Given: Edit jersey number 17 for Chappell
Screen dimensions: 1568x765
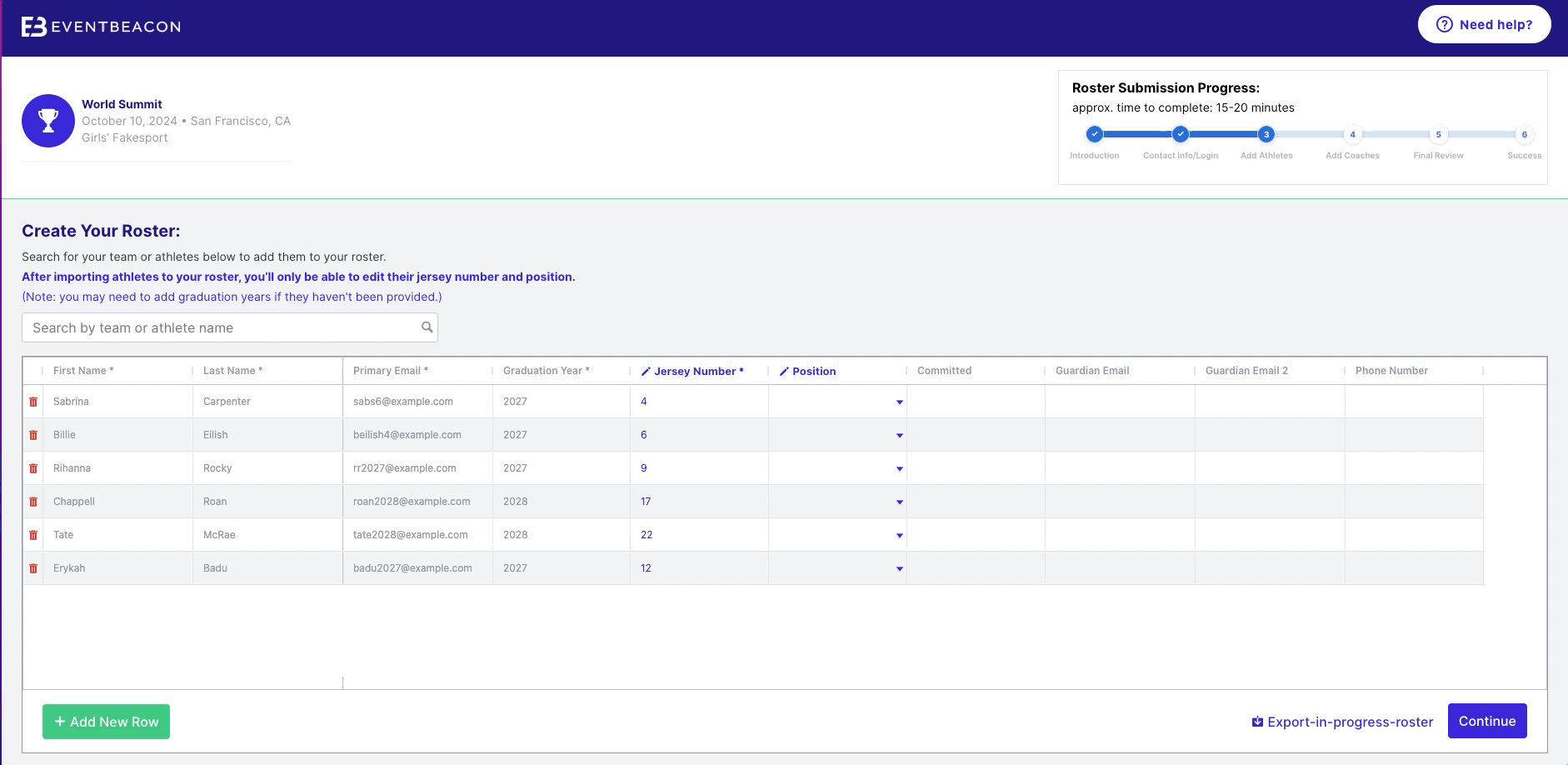Looking at the screenshot, I should pyautogui.click(x=699, y=502).
